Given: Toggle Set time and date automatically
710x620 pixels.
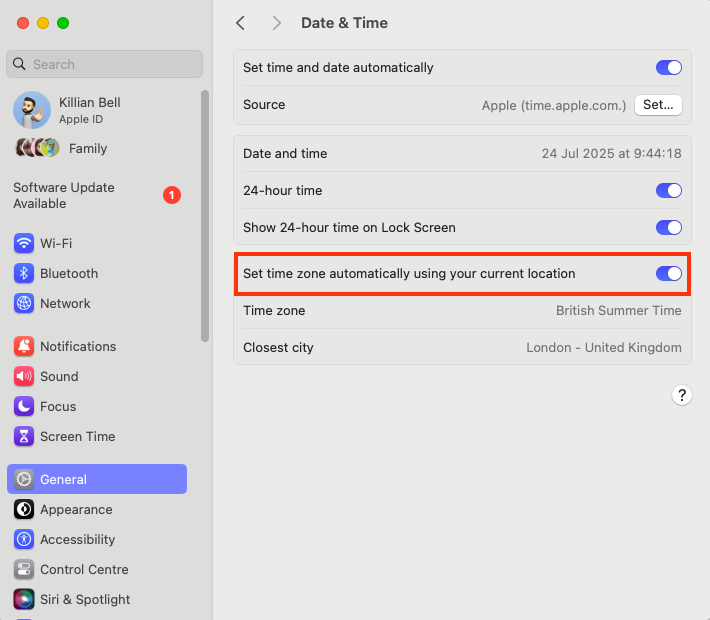Looking at the screenshot, I should click(668, 67).
